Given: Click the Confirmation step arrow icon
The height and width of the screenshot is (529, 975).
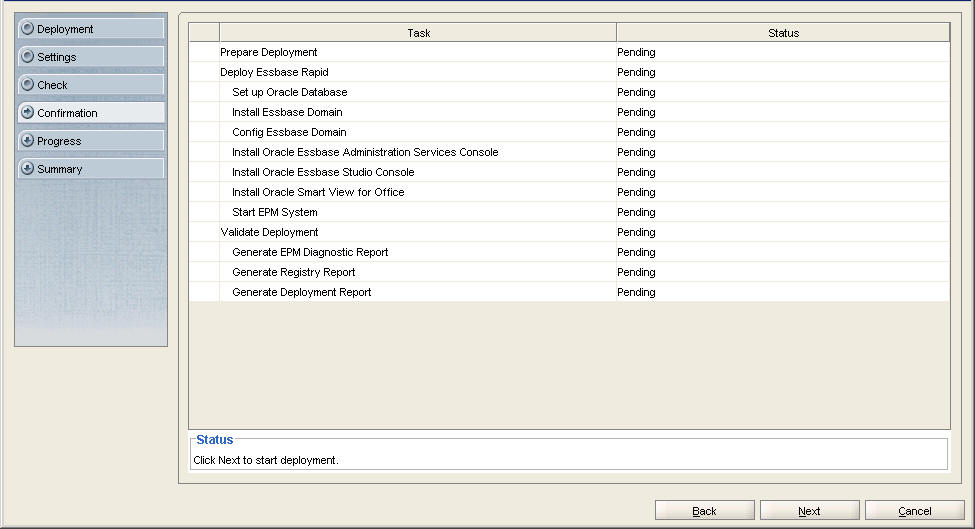Looking at the screenshot, I should 27,113.
